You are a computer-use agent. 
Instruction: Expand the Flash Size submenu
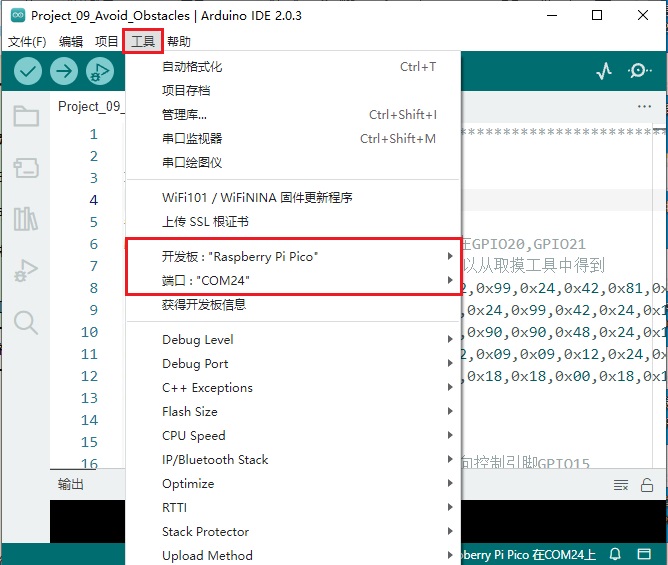(x=294, y=412)
